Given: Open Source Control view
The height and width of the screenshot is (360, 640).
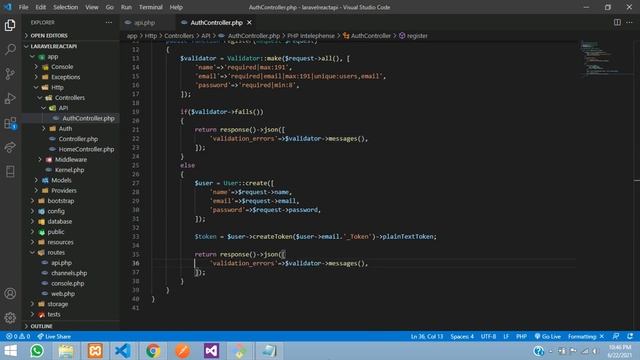Looking at the screenshot, I should [10, 74].
